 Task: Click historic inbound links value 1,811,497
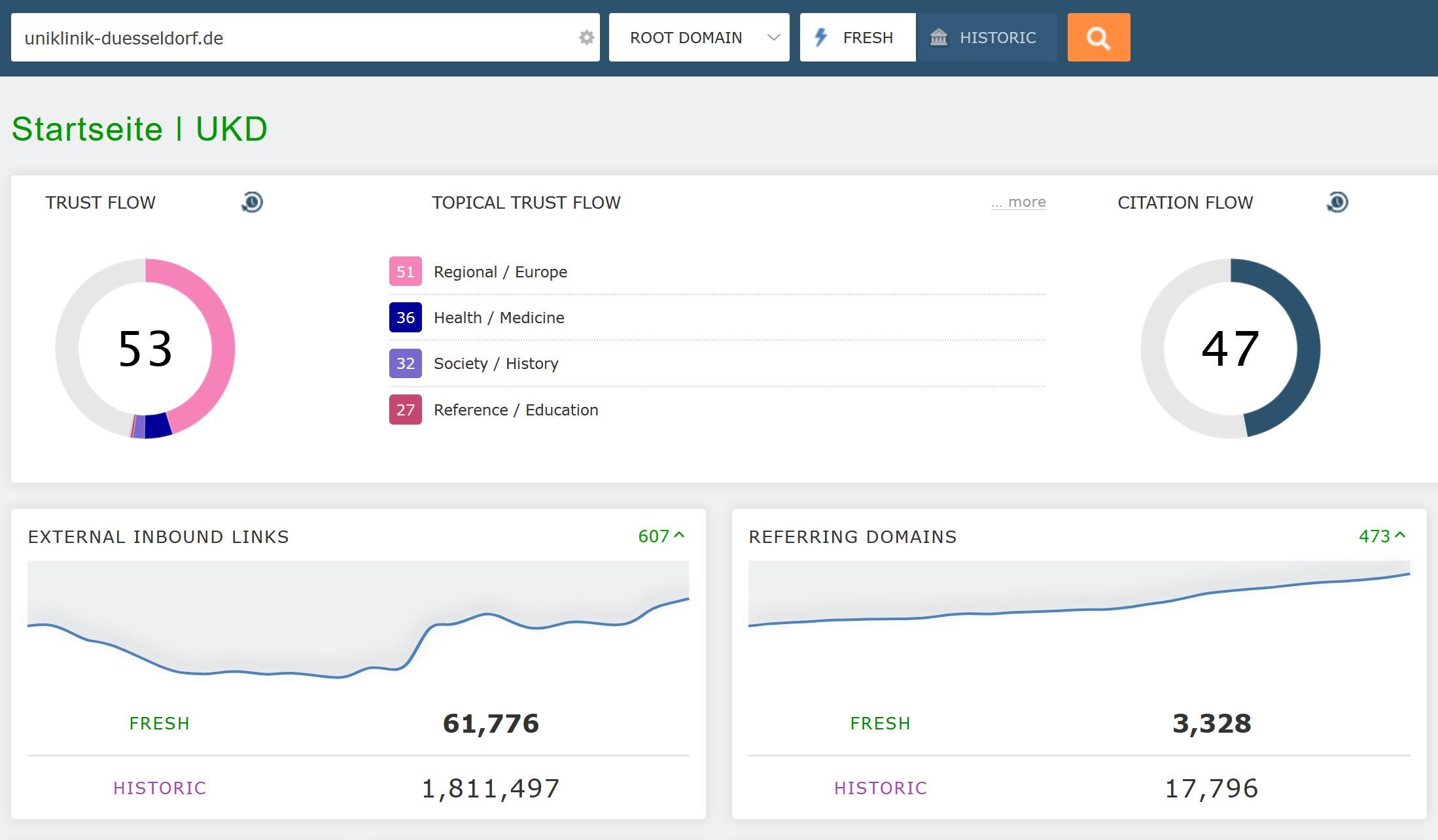click(x=491, y=788)
